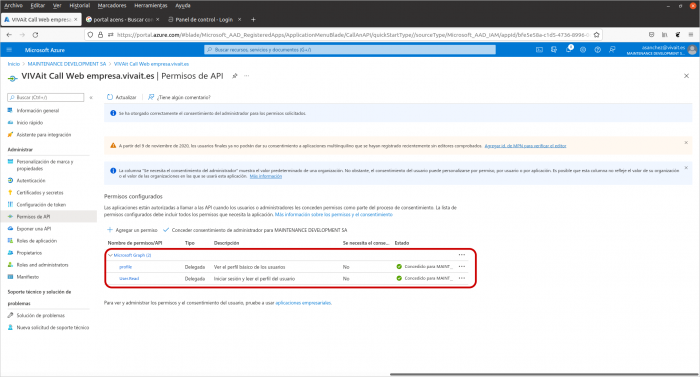Open the Azure portal hamburger menu
Screen dimensions: 700x377
(9, 50)
